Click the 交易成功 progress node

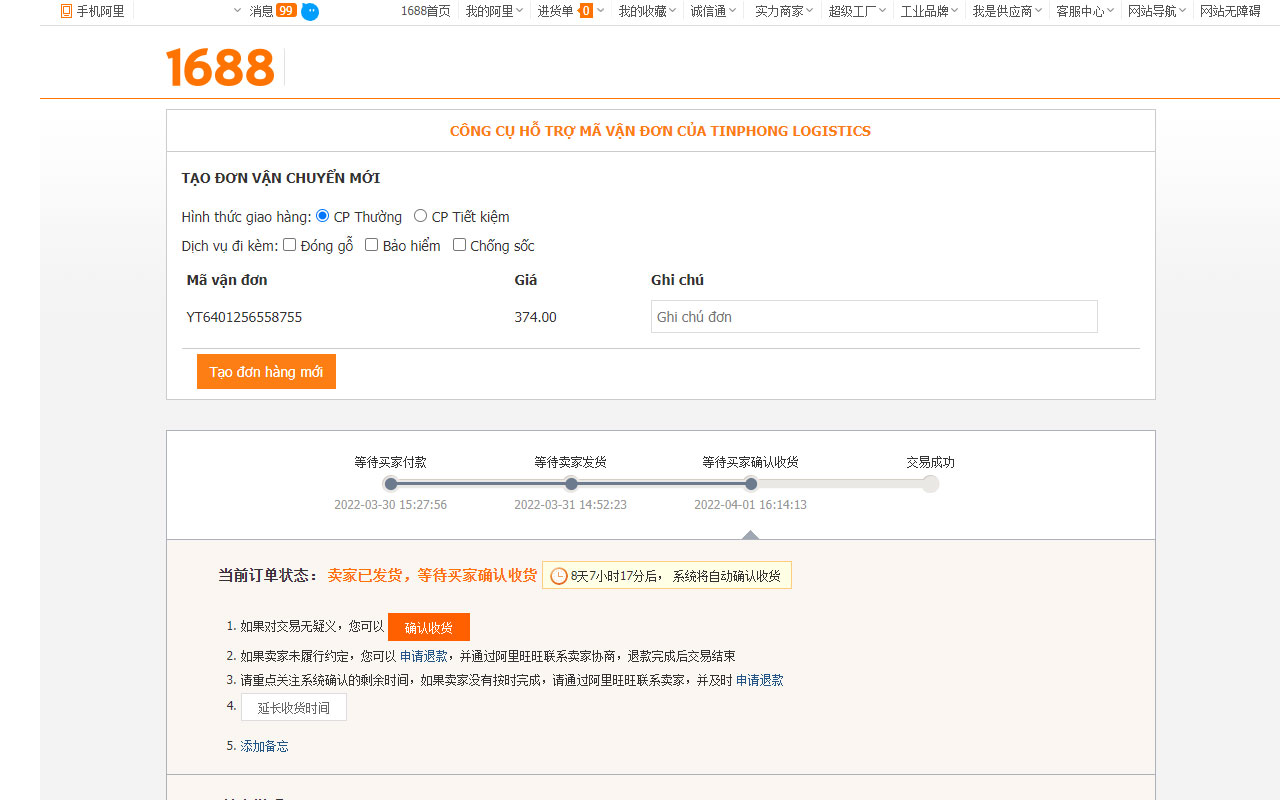point(930,483)
